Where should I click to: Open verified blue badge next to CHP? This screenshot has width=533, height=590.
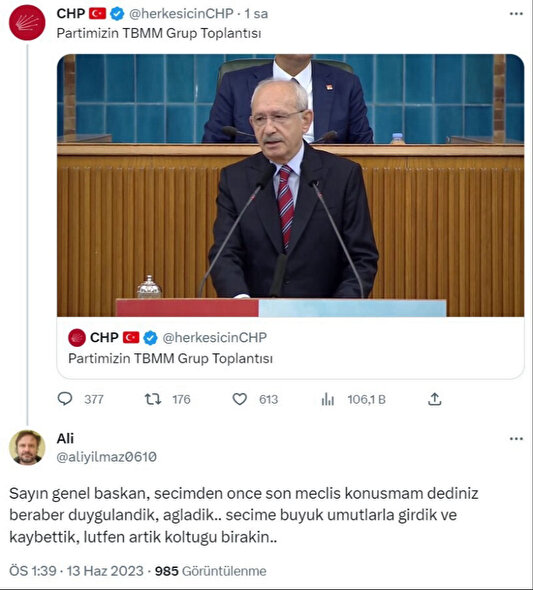click(x=117, y=14)
